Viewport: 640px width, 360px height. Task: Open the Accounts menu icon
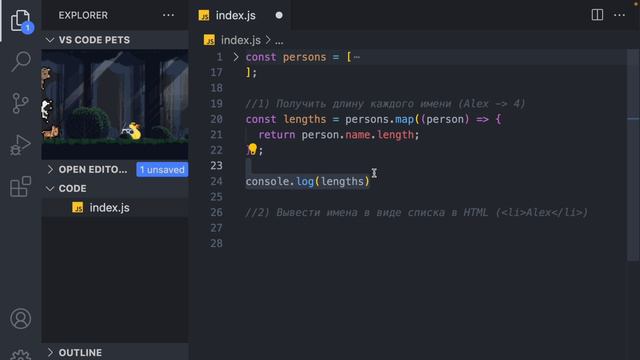[20, 318]
